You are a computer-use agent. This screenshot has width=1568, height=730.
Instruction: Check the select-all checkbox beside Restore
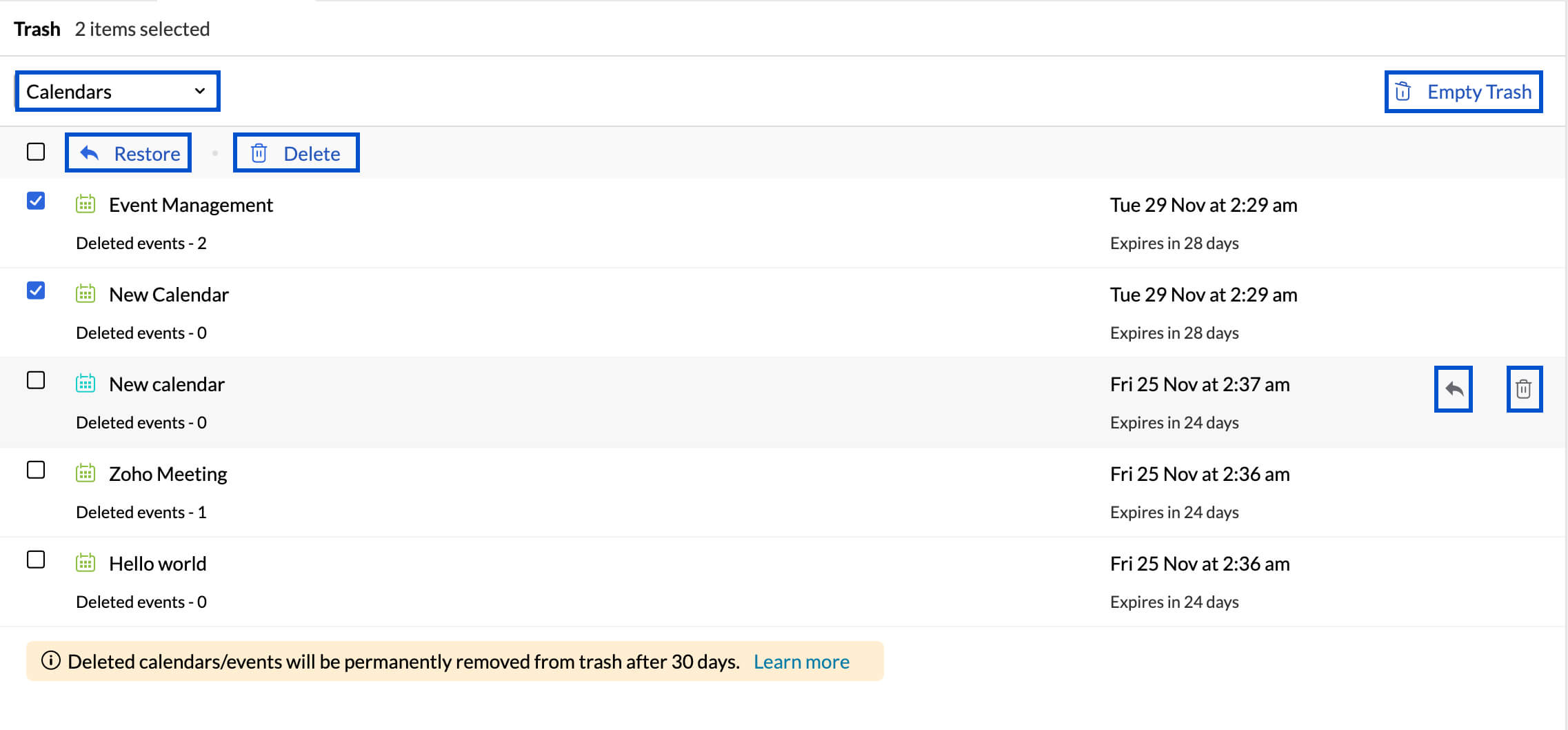tap(36, 152)
